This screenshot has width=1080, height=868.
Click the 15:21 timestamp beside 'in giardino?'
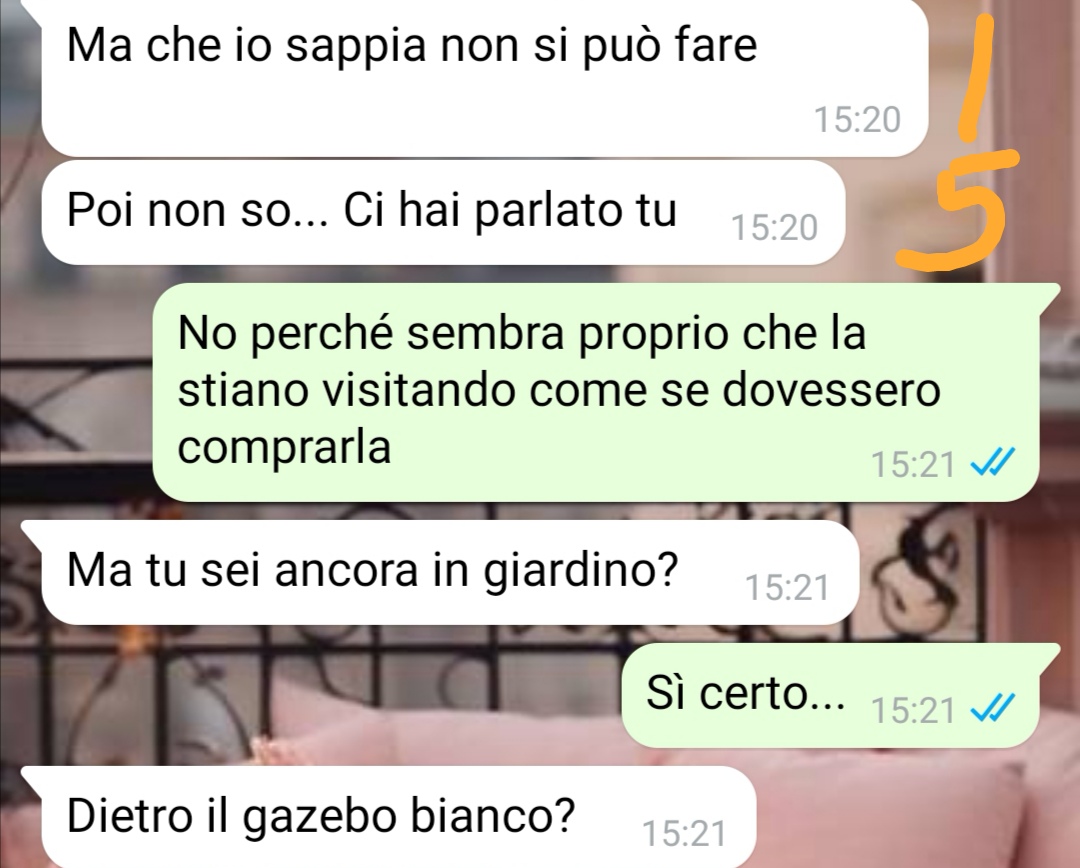(787, 588)
